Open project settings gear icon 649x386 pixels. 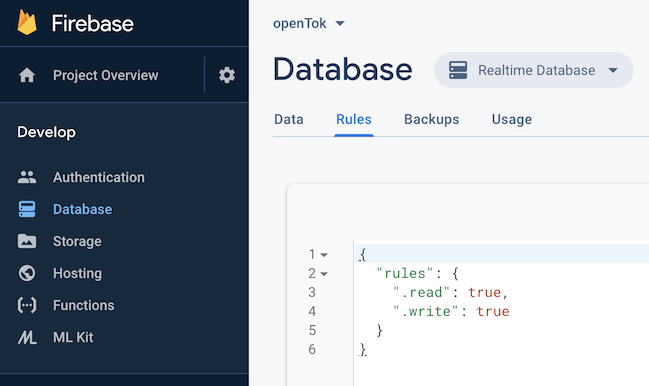[x=227, y=75]
